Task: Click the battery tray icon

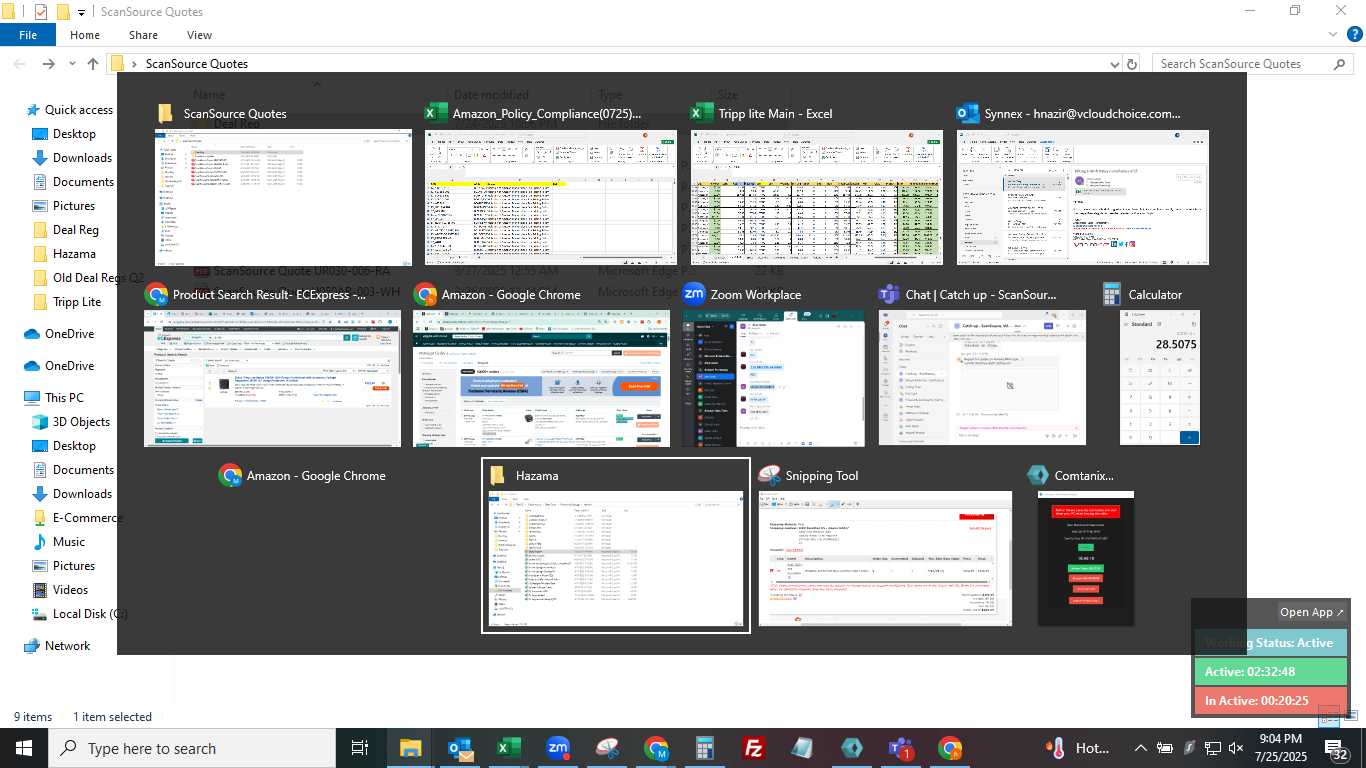Action: tap(1164, 748)
